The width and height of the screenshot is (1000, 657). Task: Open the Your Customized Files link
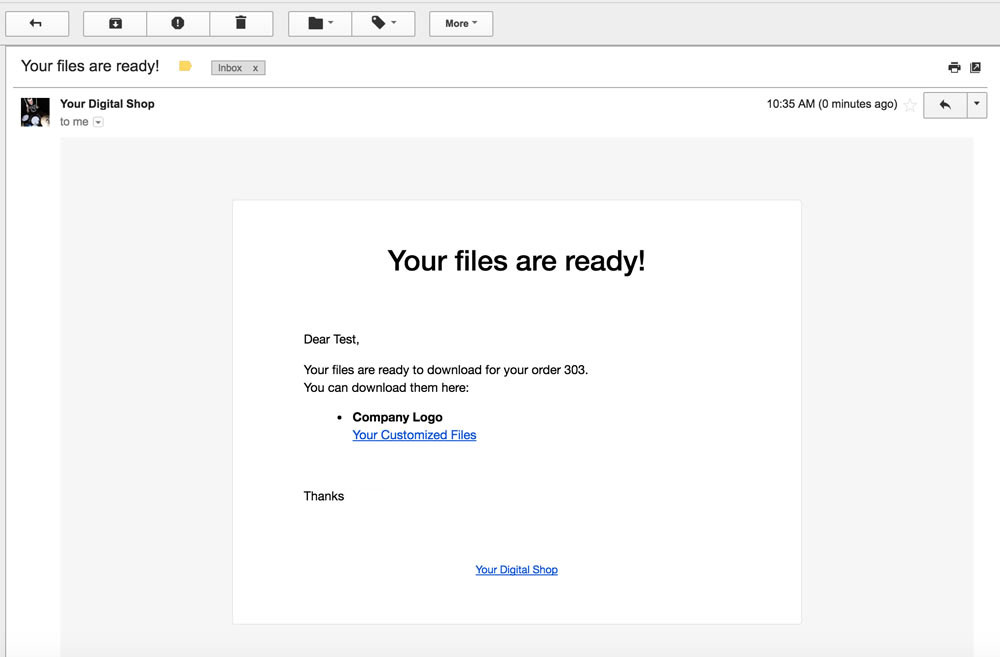[414, 435]
